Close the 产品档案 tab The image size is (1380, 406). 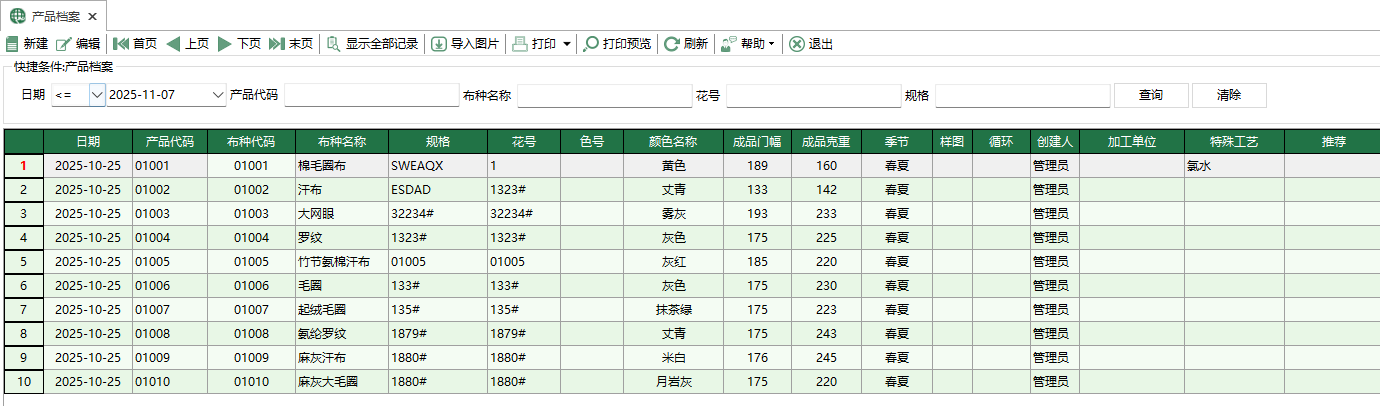[x=92, y=16]
